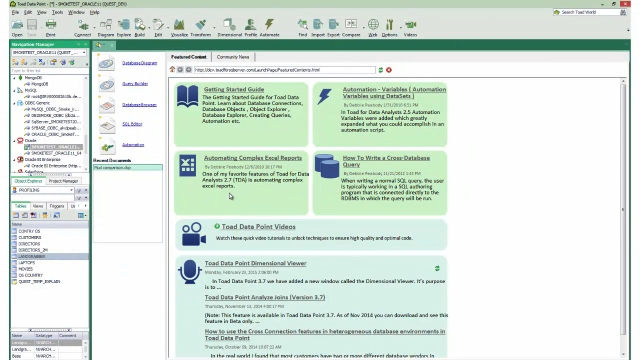Open the Options toolbar icon
The width and height of the screenshot is (640, 360).
[389, 25]
